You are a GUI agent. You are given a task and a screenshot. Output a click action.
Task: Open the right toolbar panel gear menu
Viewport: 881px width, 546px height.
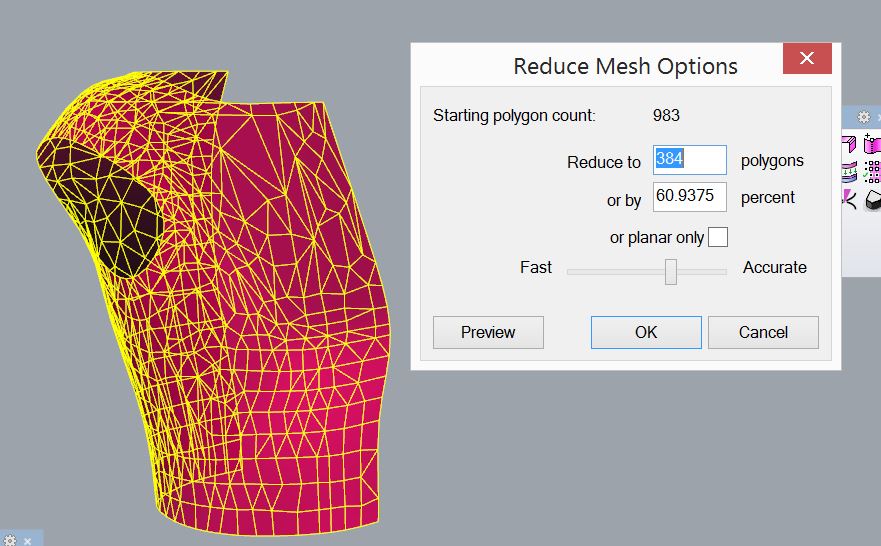[x=864, y=117]
